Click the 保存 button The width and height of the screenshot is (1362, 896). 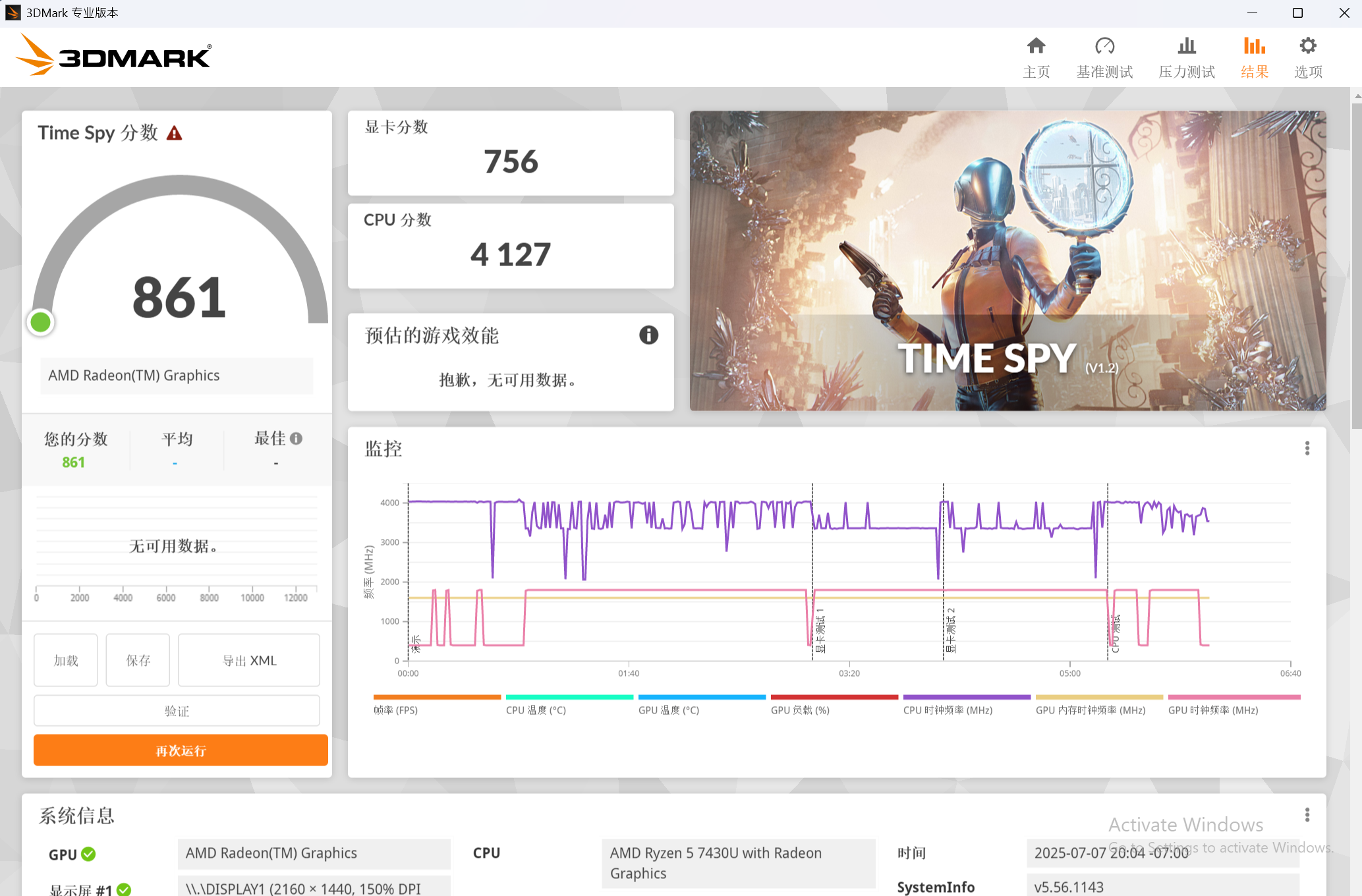click(x=138, y=660)
